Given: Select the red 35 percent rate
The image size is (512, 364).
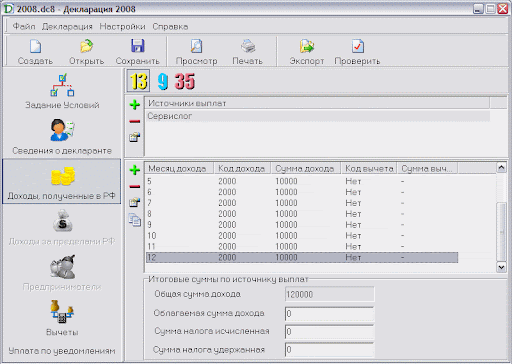Looking at the screenshot, I should pyautogui.click(x=185, y=81).
